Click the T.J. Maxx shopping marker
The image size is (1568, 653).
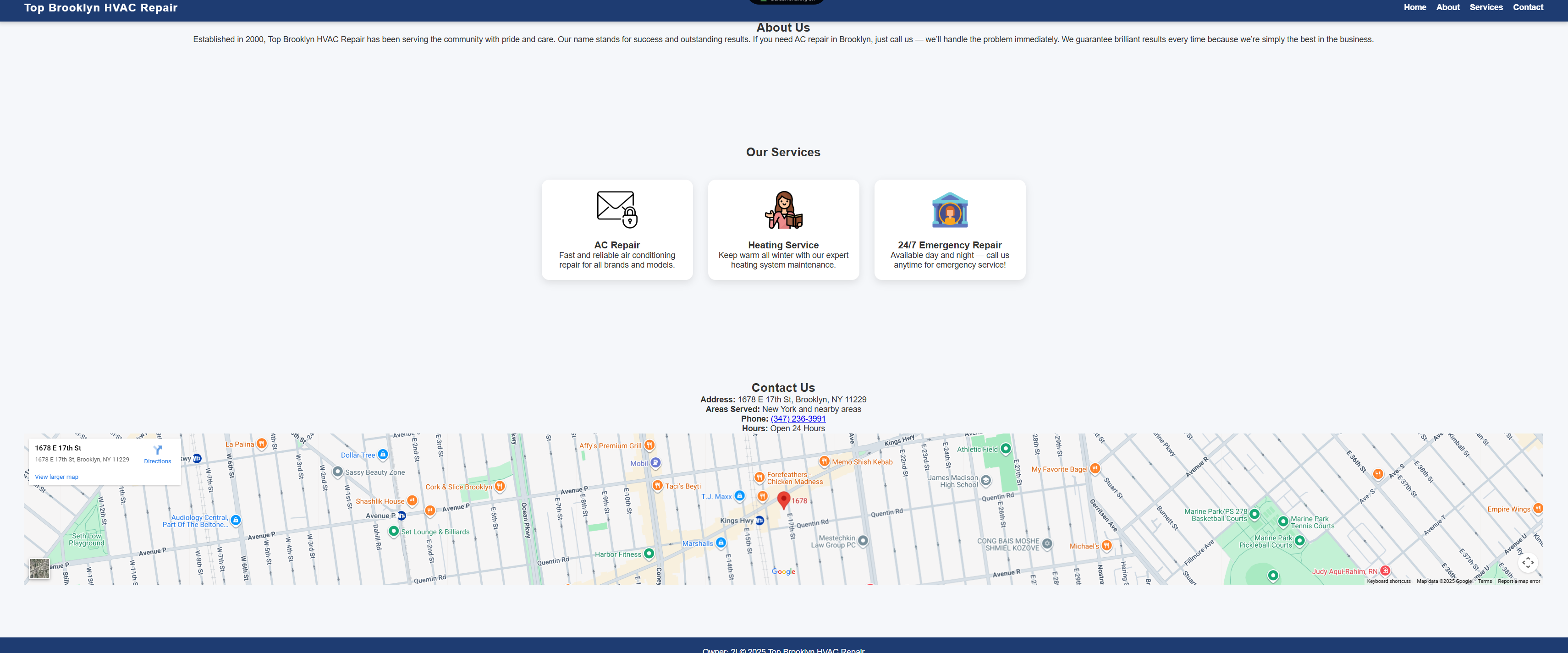click(739, 496)
